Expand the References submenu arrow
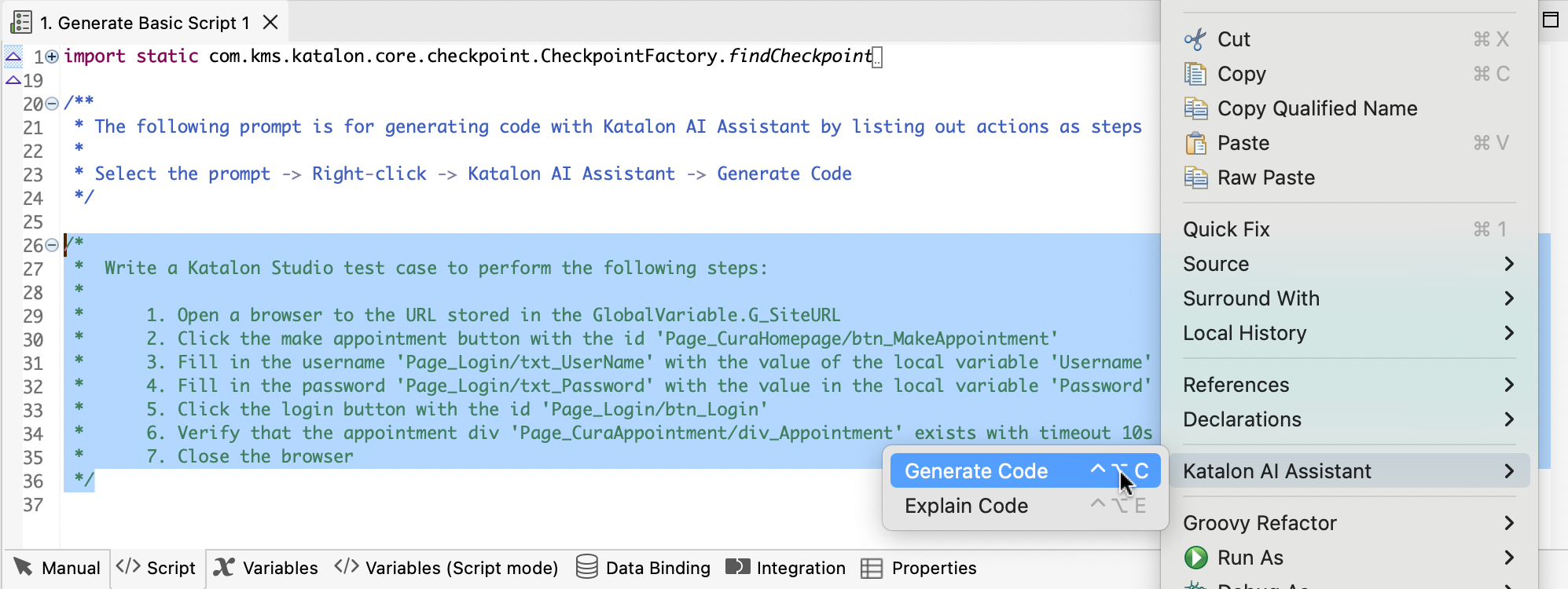The image size is (1568, 589). [1508, 385]
